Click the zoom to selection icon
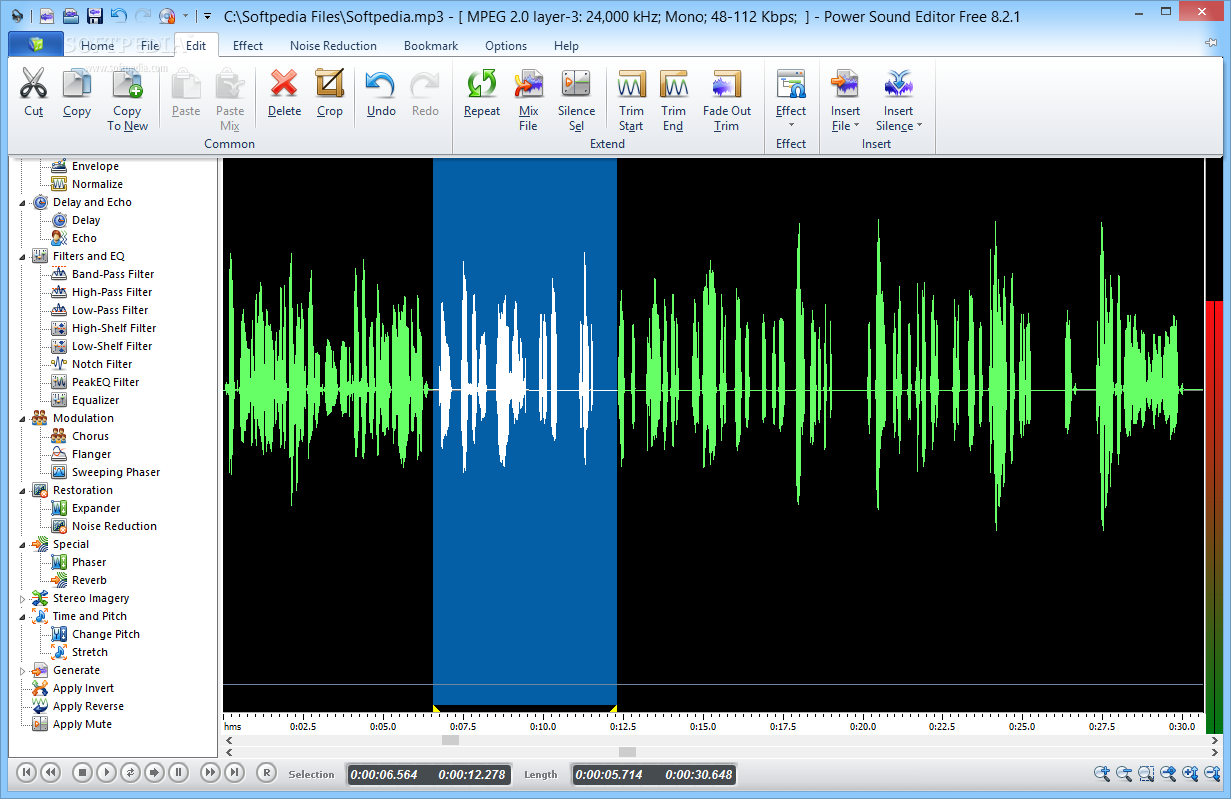This screenshot has width=1231, height=799. coord(1146,773)
